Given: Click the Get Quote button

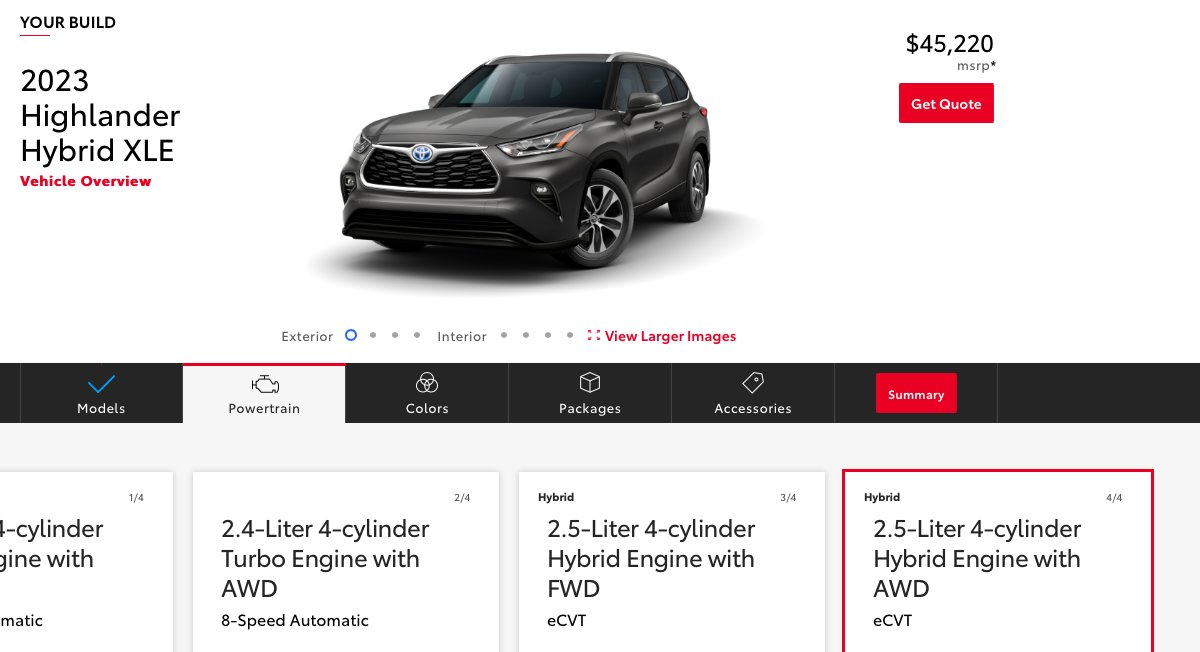Looking at the screenshot, I should [946, 104].
